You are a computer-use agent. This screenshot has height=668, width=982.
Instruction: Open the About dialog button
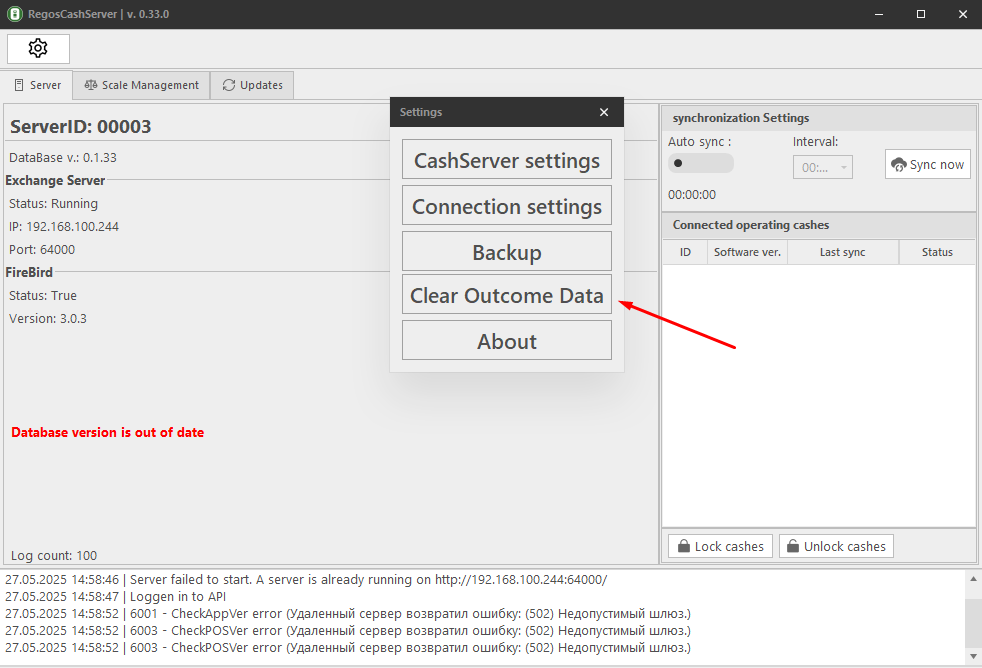coord(506,341)
